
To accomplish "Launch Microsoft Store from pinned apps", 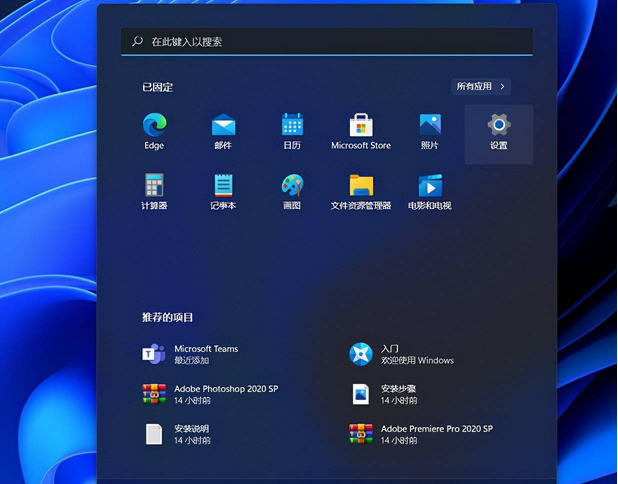I will tap(361, 125).
